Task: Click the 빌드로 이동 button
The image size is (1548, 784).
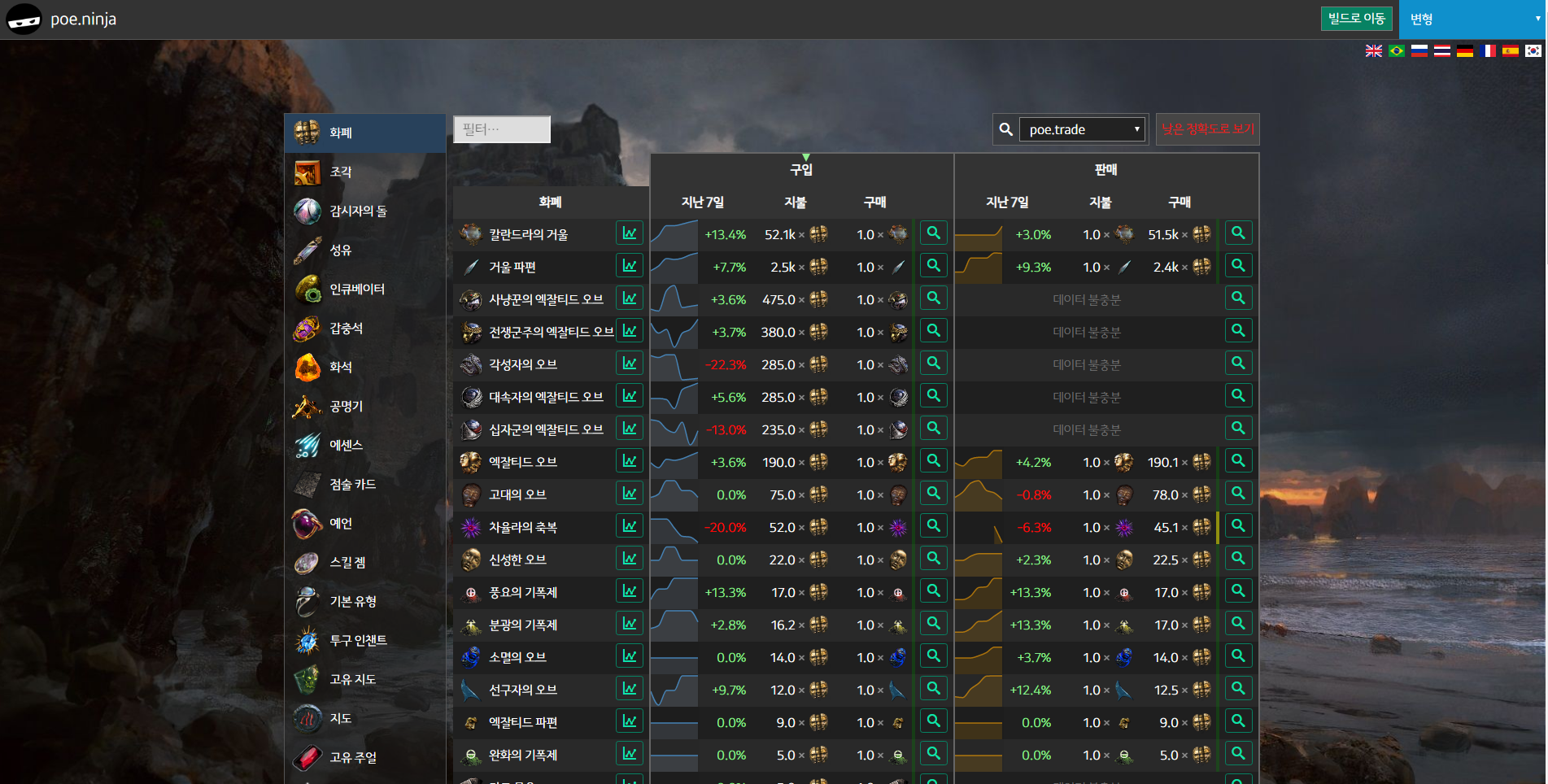Action: tap(1356, 19)
